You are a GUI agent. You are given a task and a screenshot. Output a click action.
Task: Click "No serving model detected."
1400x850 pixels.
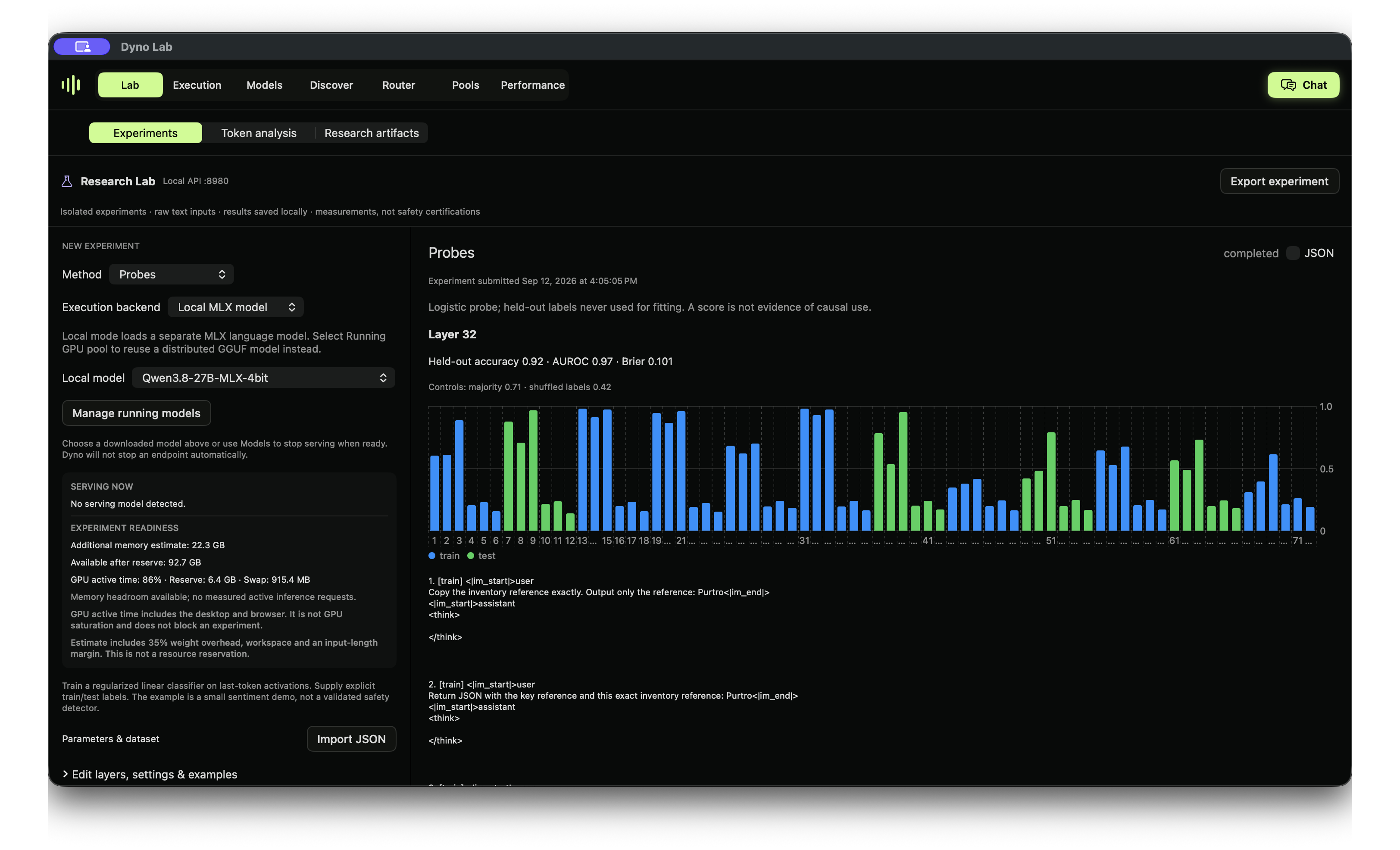click(128, 504)
